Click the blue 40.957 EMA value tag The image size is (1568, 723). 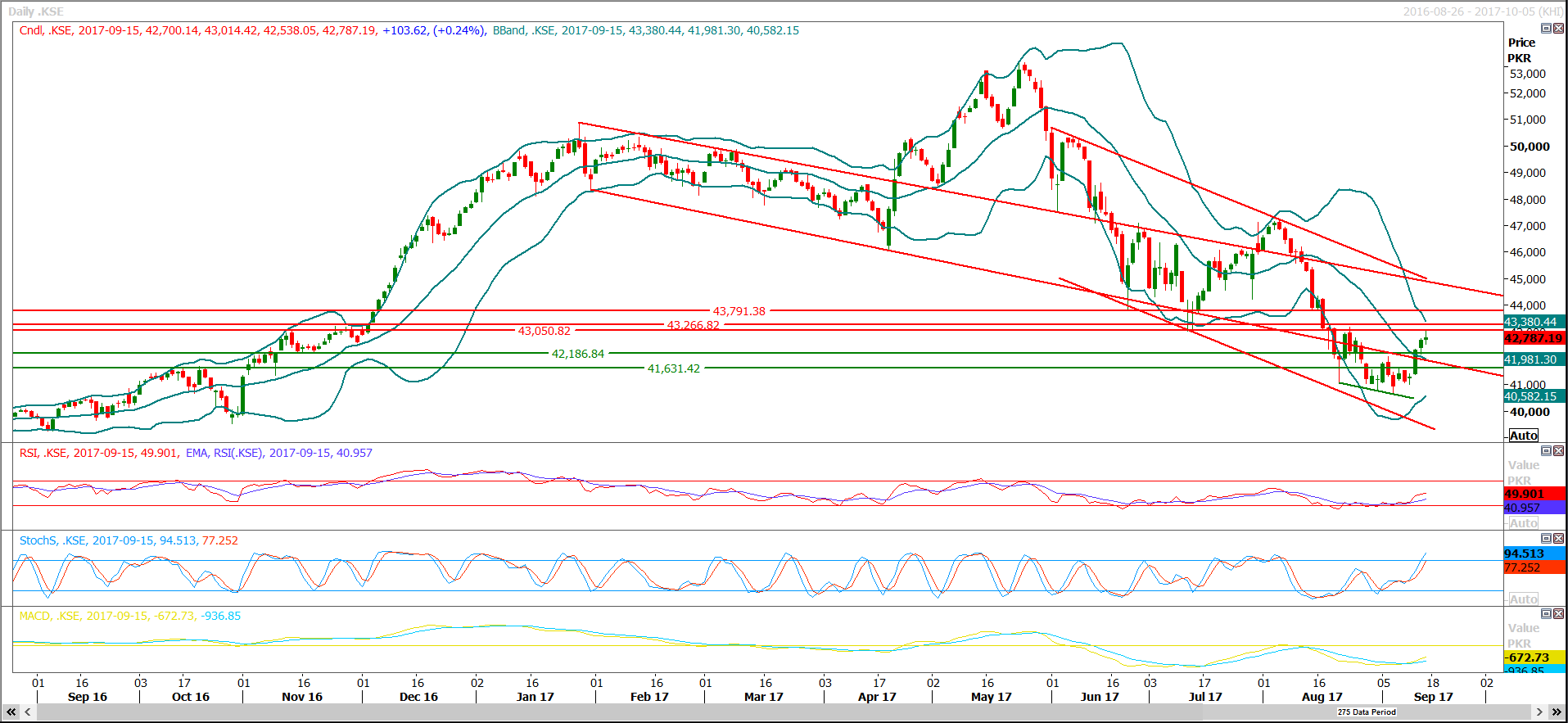1535,508
